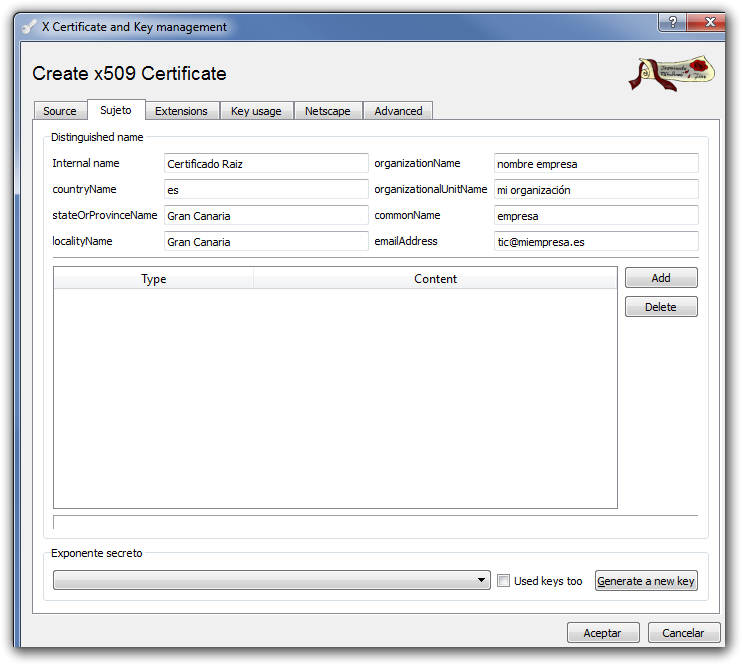
Task: Click the XCA key icon in title bar
Action: [x=29, y=27]
